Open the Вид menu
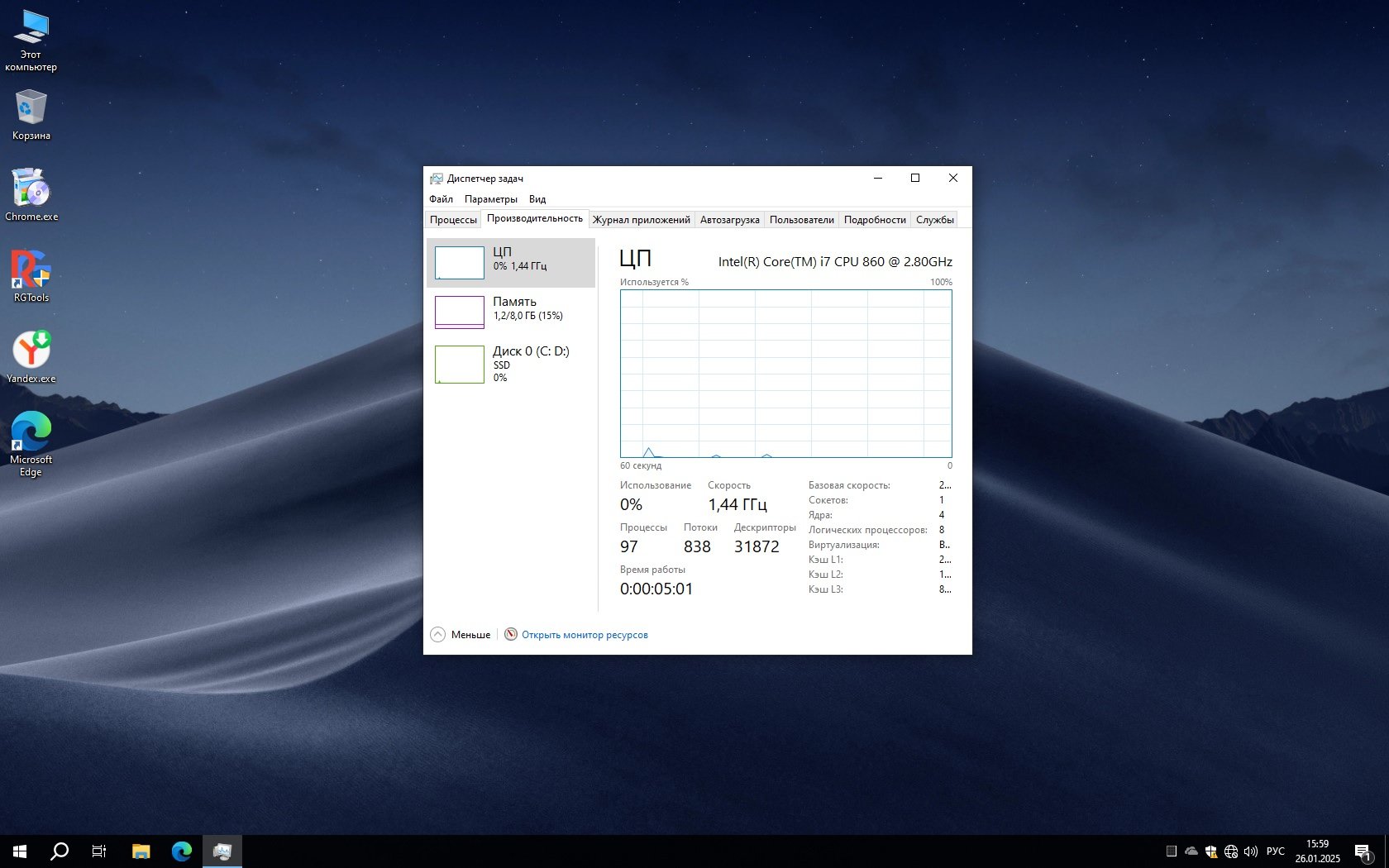 point(537,199)
